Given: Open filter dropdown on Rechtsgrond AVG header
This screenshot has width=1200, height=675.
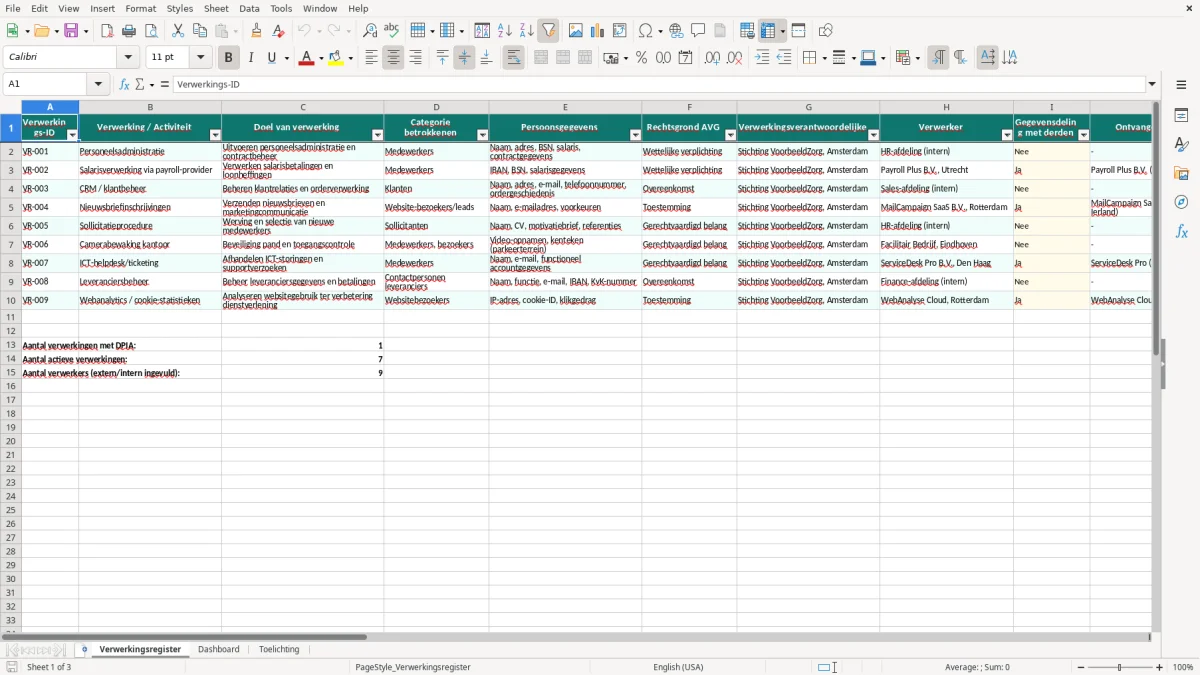Looking at the screenshot, I should tap(730, 135).
